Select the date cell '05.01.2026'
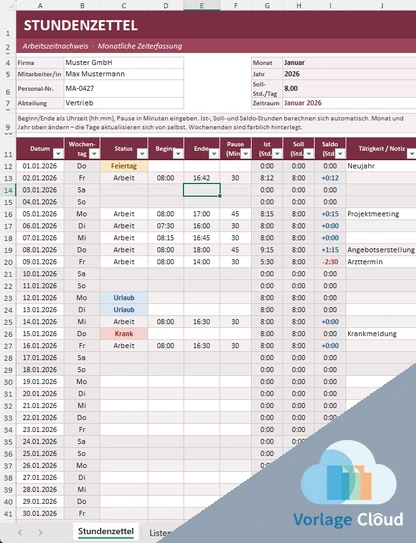The width and height of the screenshot is (416, 543). tap(40, 214)
